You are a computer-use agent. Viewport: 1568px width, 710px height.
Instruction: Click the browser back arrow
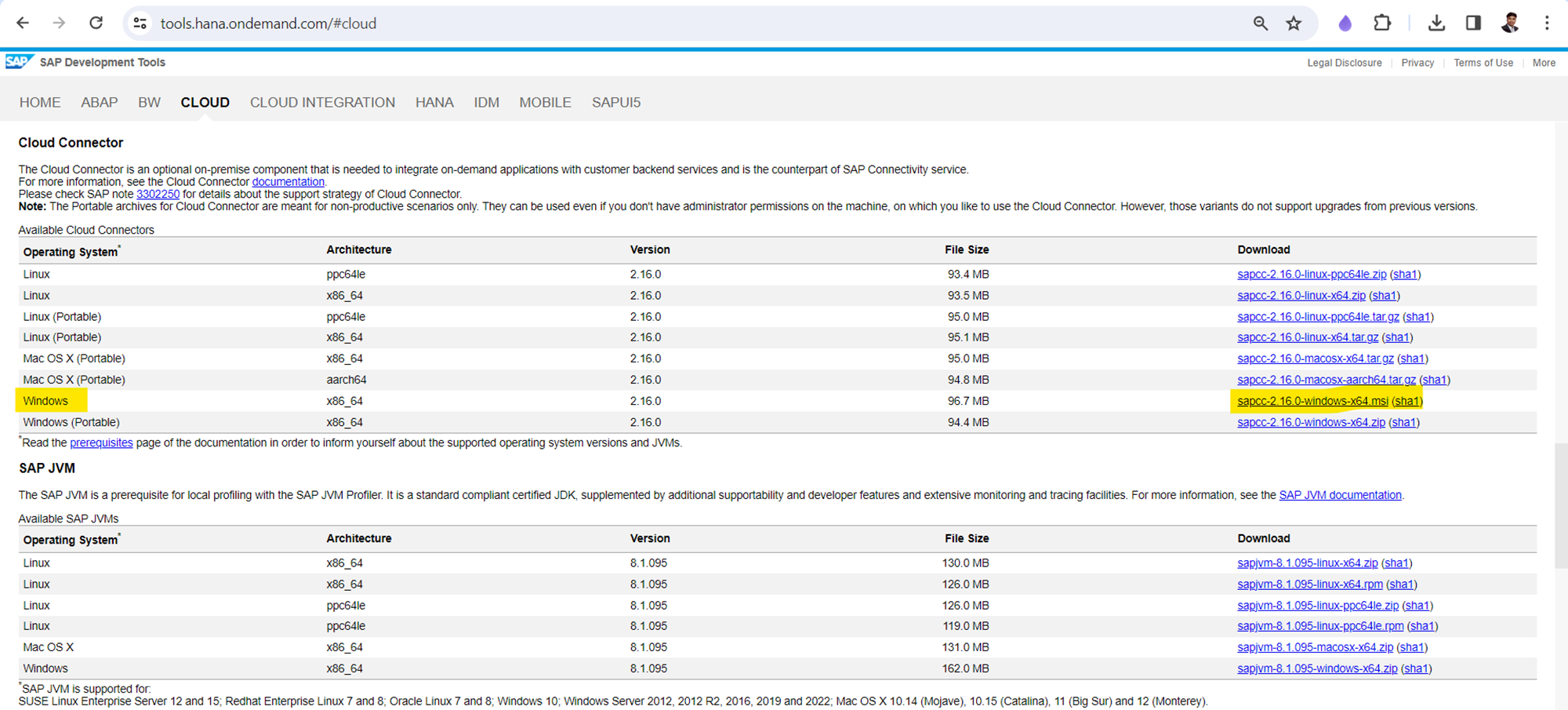pos(23,24)
